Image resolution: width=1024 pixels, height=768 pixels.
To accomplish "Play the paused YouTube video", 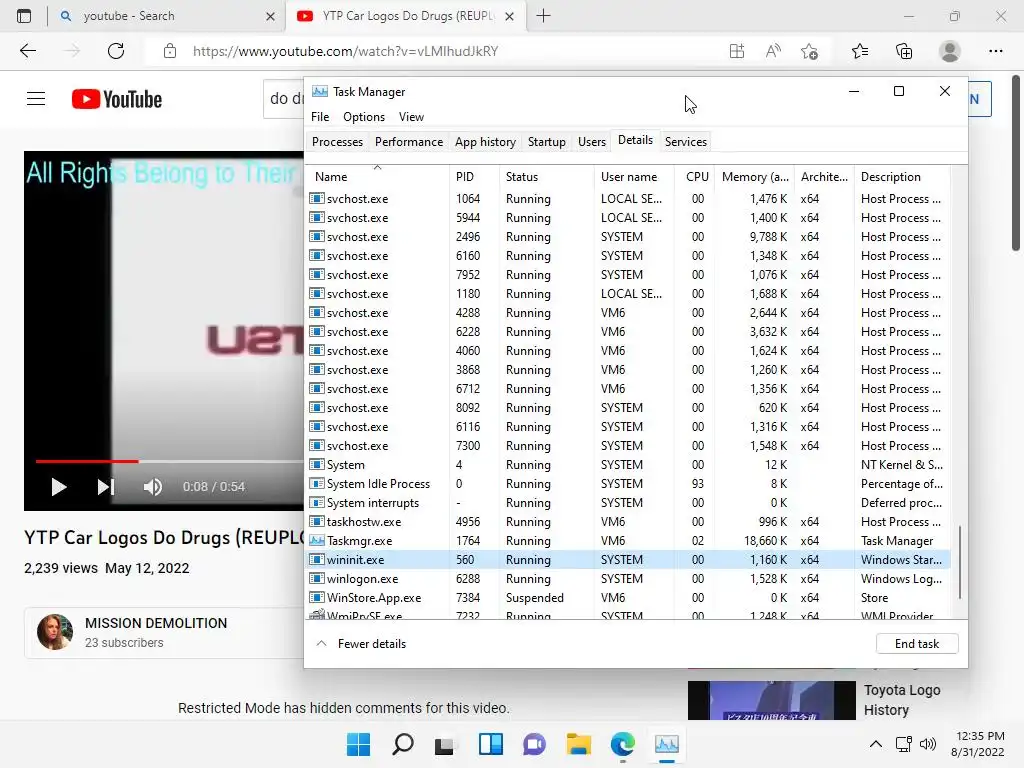I will click(x=59, y=487).
